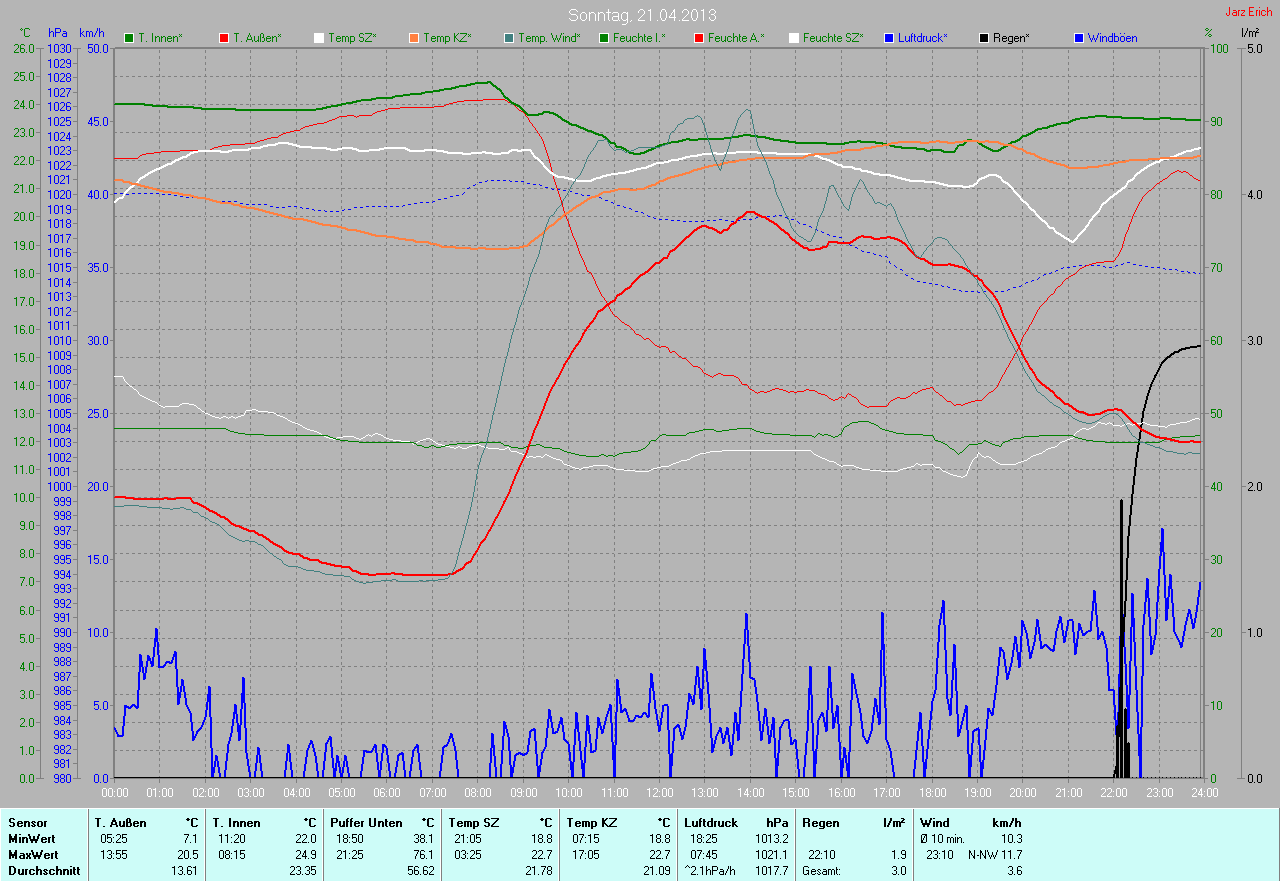Screen dimensions: 1280x881
Task: Select the Feuchte A.* legend entry
Action: [736, 38]
